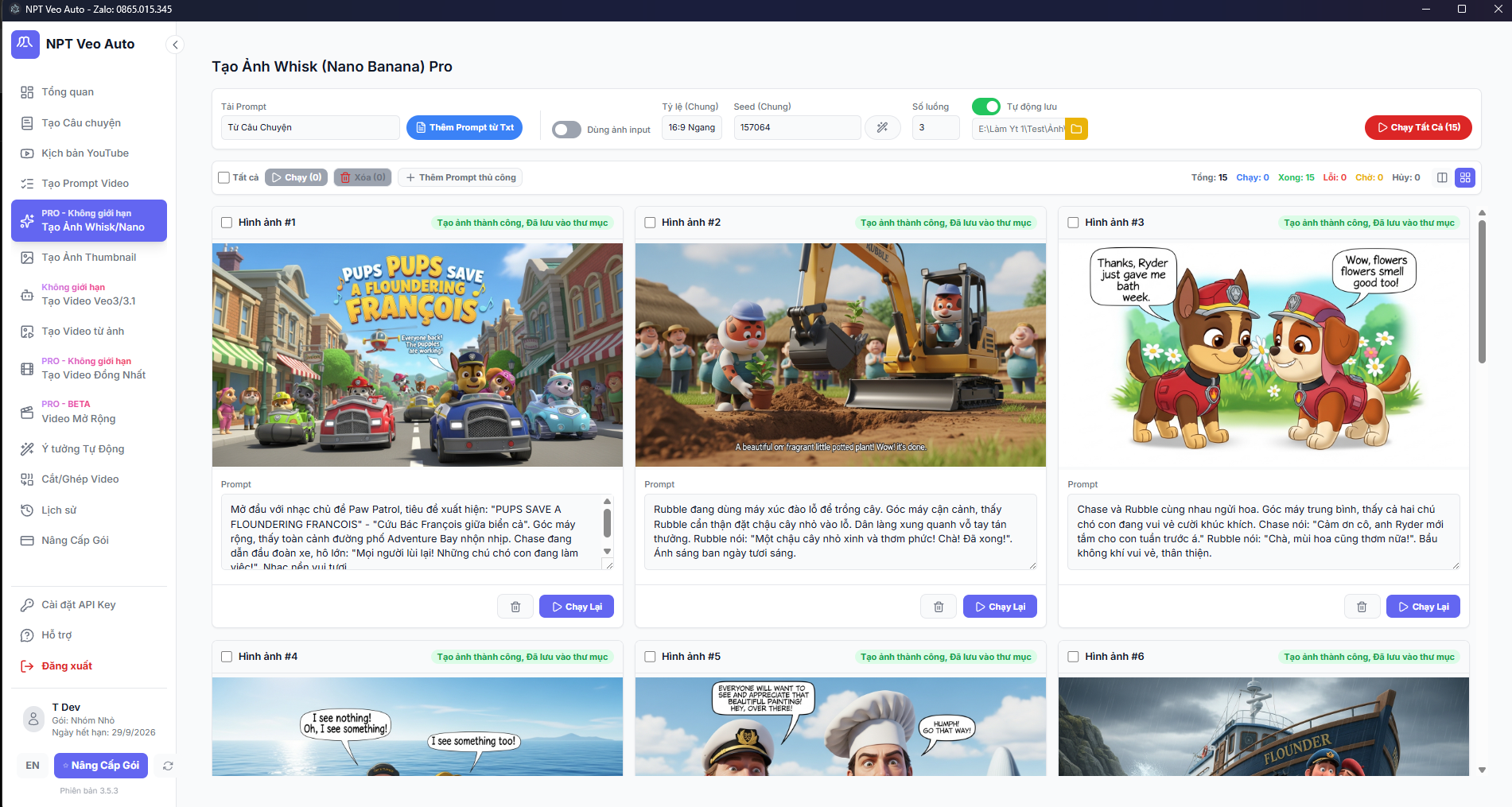Screen dimensions: 1512x807
Task: Click the Số luồng number field
Action: 935,127
